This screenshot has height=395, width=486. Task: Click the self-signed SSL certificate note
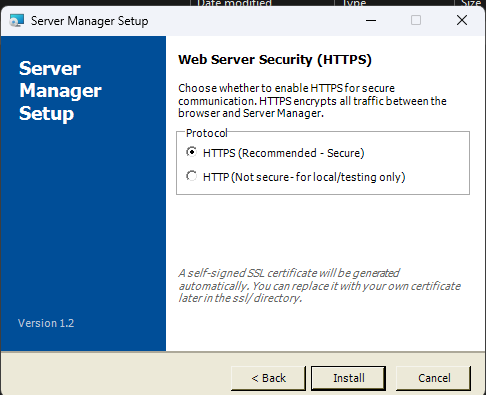click(x=319, y=285)
